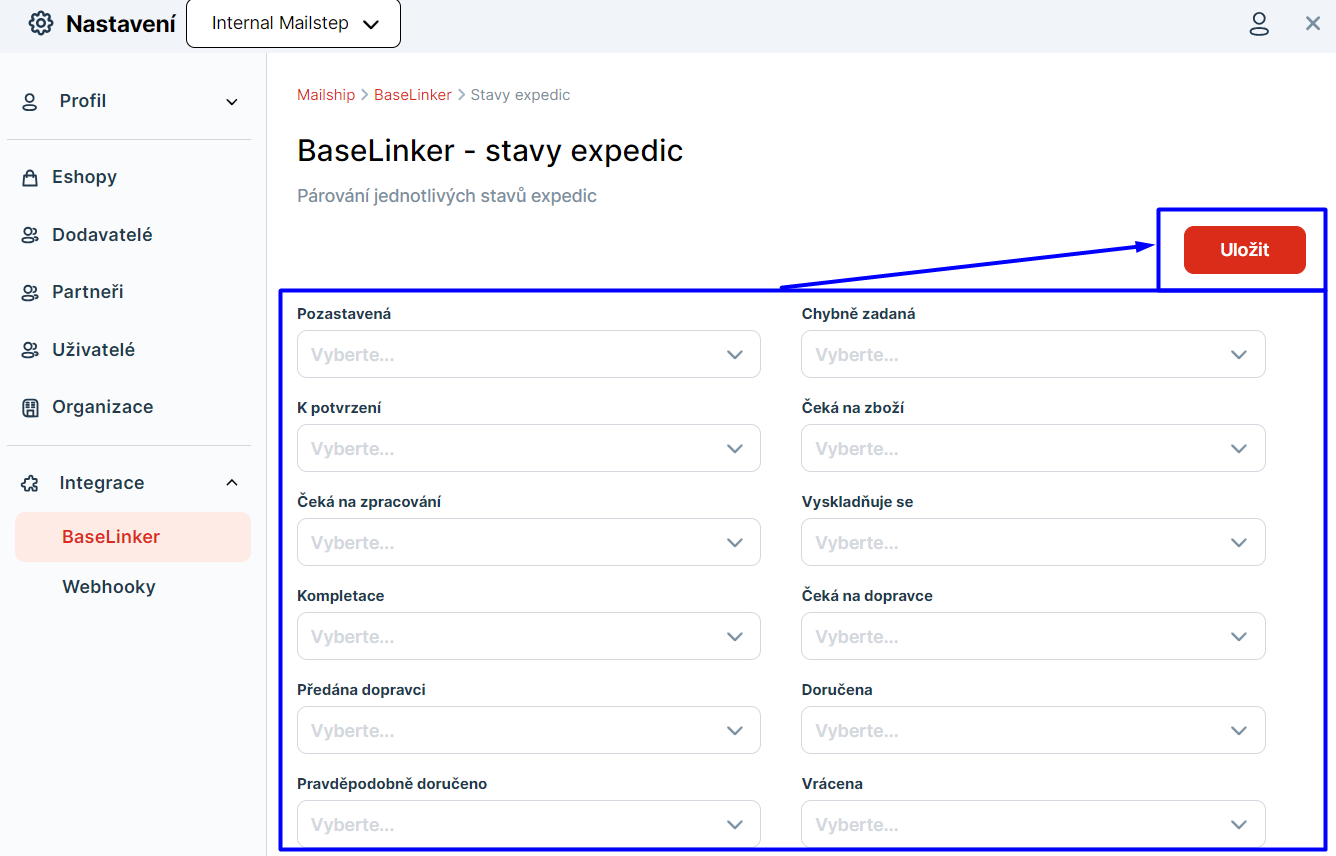Expand the Chybně zadaná dropdown

pos(1032,355)
